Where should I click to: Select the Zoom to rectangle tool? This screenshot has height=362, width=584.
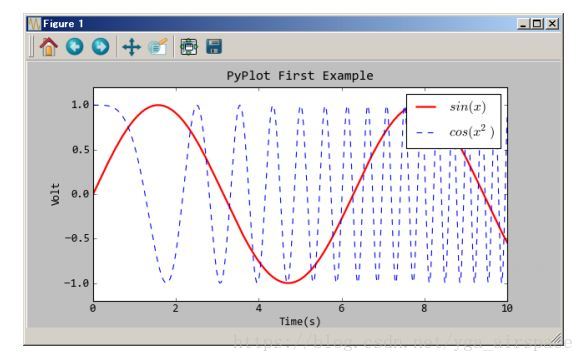(x=158, y=47)
